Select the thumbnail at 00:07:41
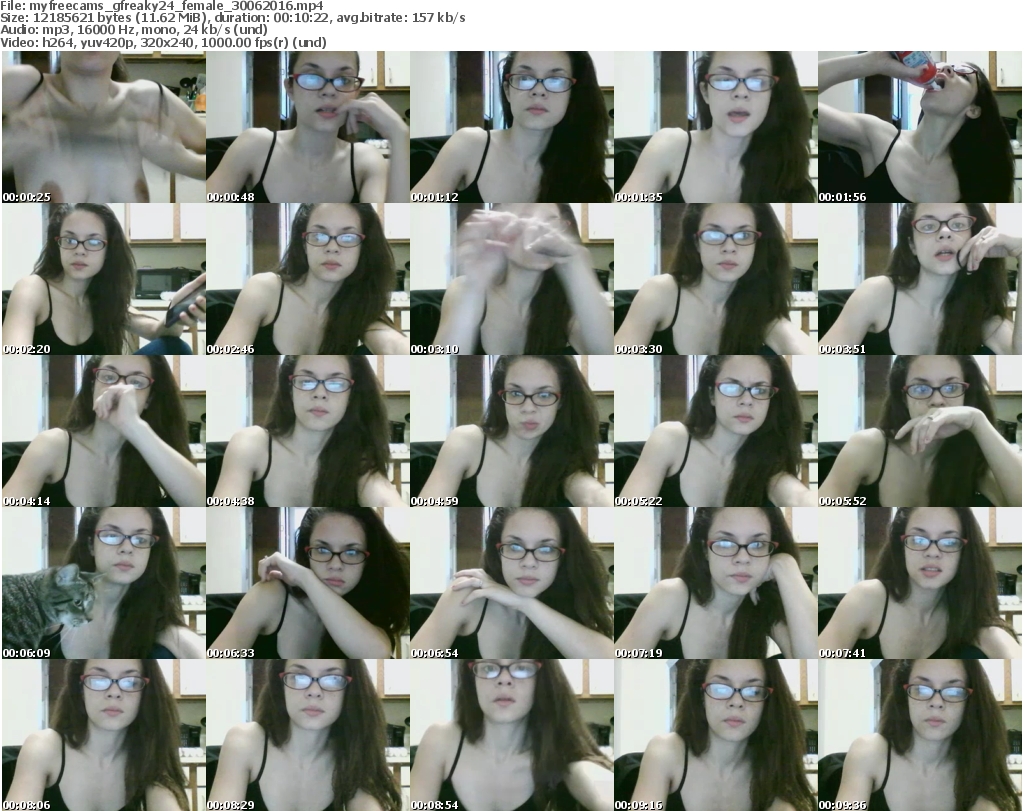This screenshot has height=811, width=1024. (x=920, y=583)
